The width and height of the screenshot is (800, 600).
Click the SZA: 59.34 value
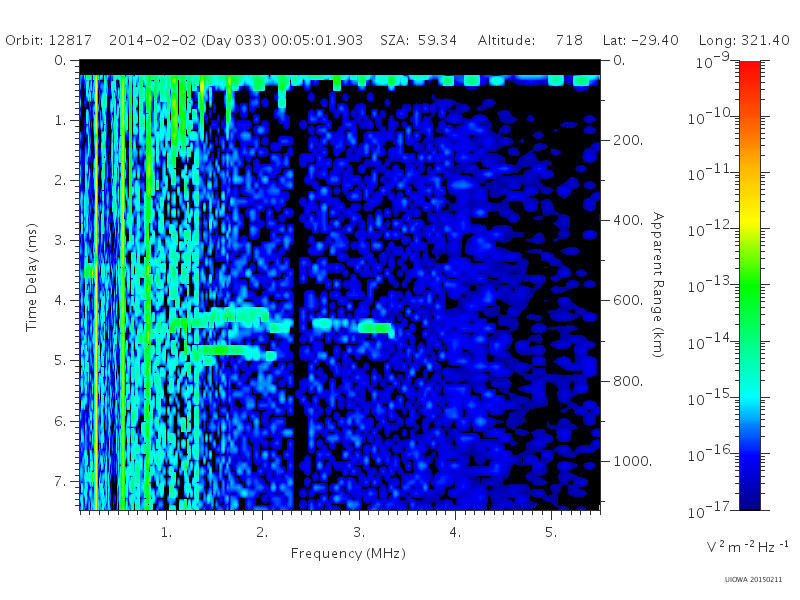(x=418, y=40)
